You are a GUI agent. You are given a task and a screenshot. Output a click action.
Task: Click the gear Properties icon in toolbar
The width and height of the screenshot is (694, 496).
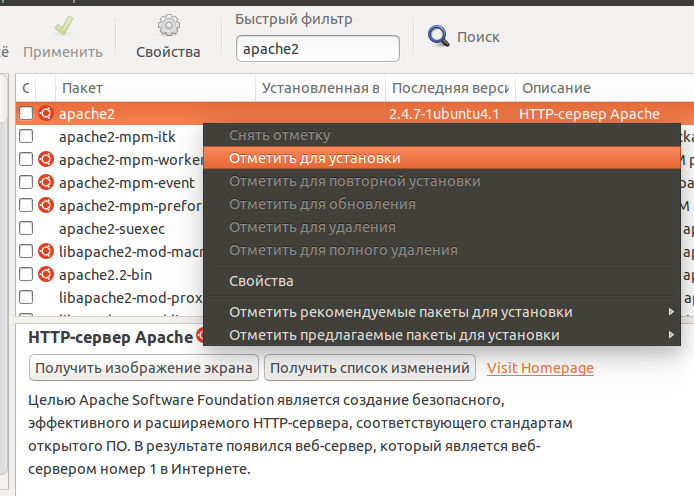[169, 25]
